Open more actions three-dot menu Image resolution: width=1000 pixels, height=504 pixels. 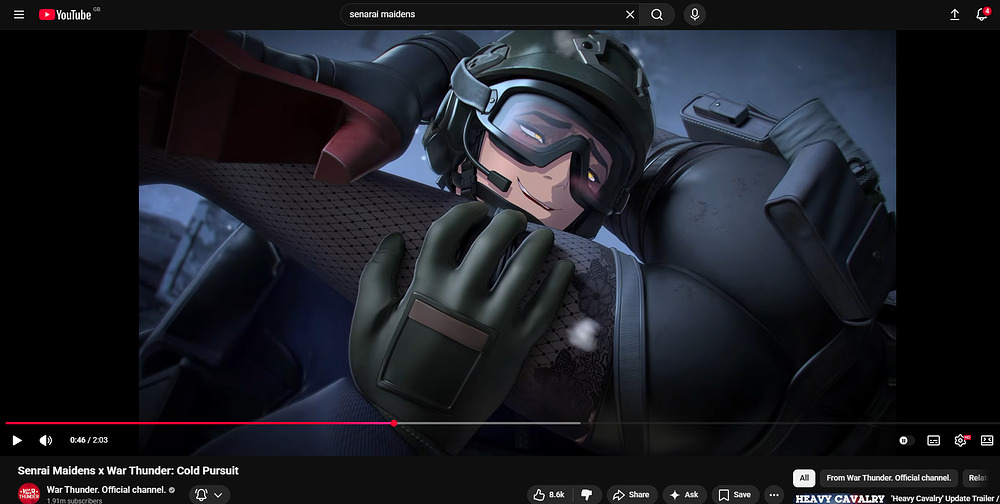coord(774,494)
